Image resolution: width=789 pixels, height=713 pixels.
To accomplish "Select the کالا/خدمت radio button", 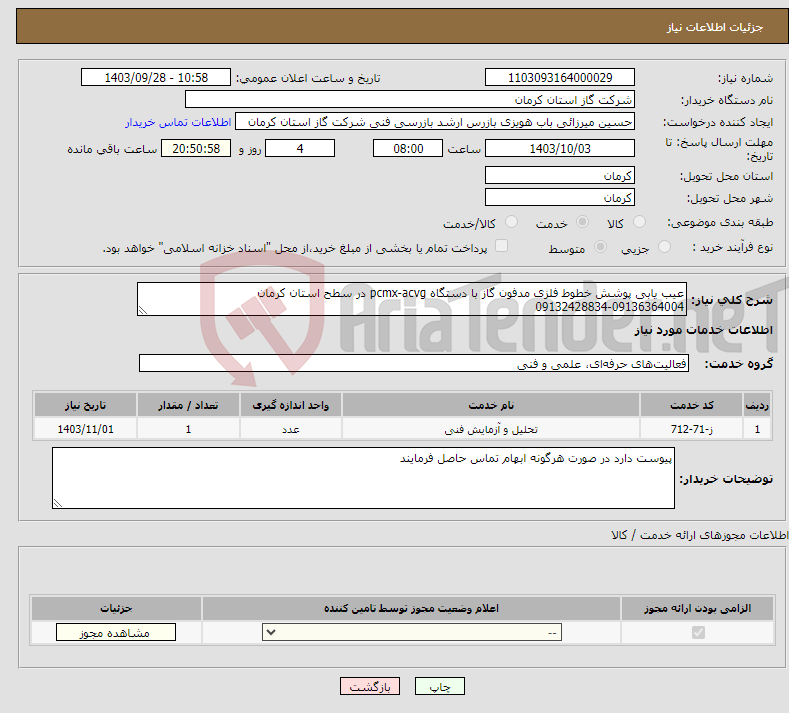I will click(511, 222).
